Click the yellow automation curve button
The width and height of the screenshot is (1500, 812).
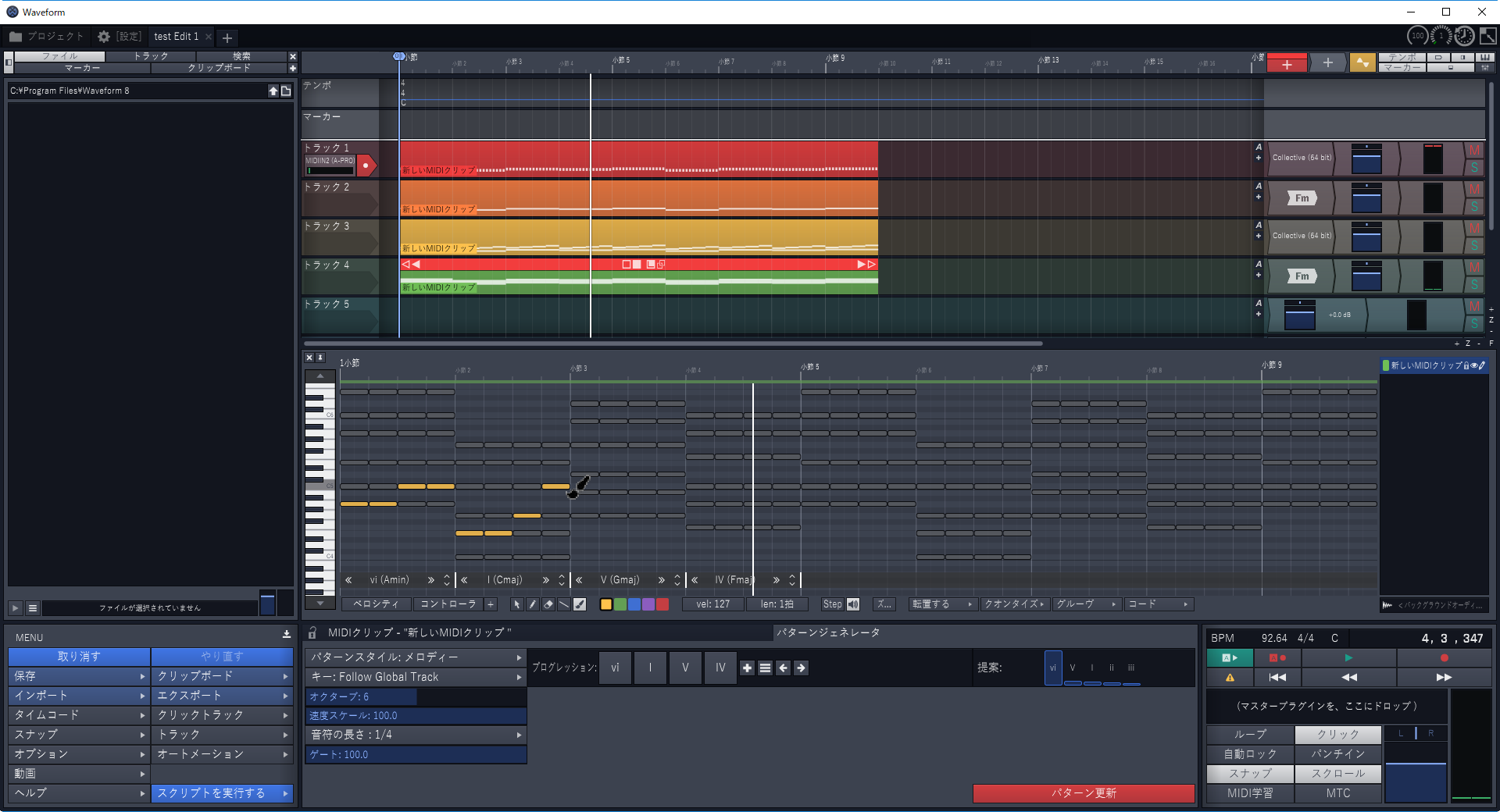pyautogui.click(x=1362, y=62)
